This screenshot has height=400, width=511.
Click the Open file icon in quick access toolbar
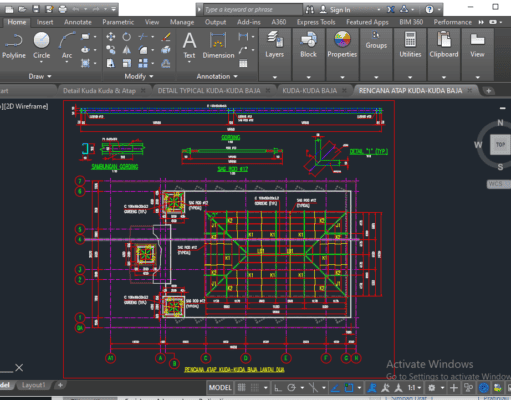pyautogui.click(x=22, y=9)
